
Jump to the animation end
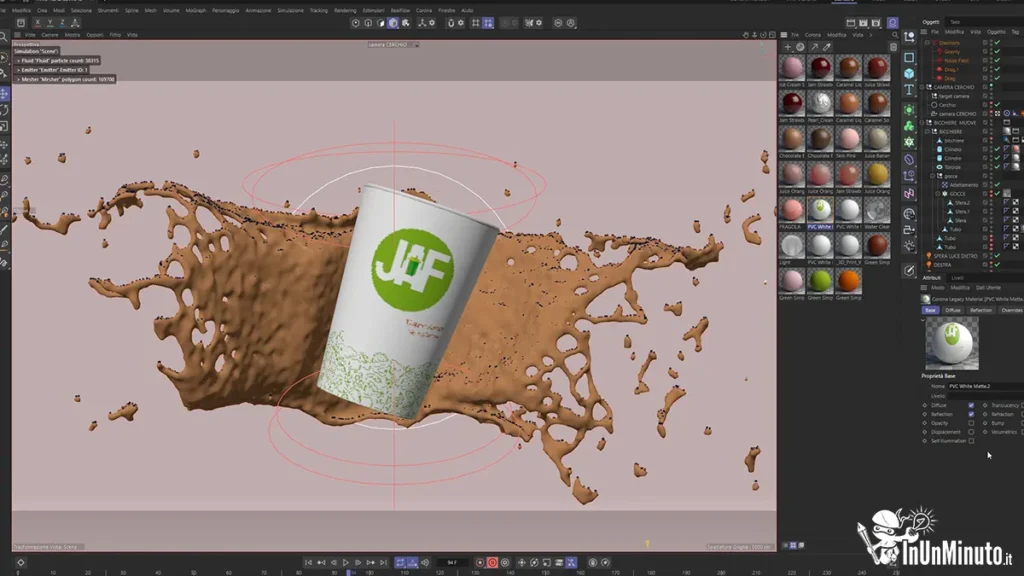point(383,562)
